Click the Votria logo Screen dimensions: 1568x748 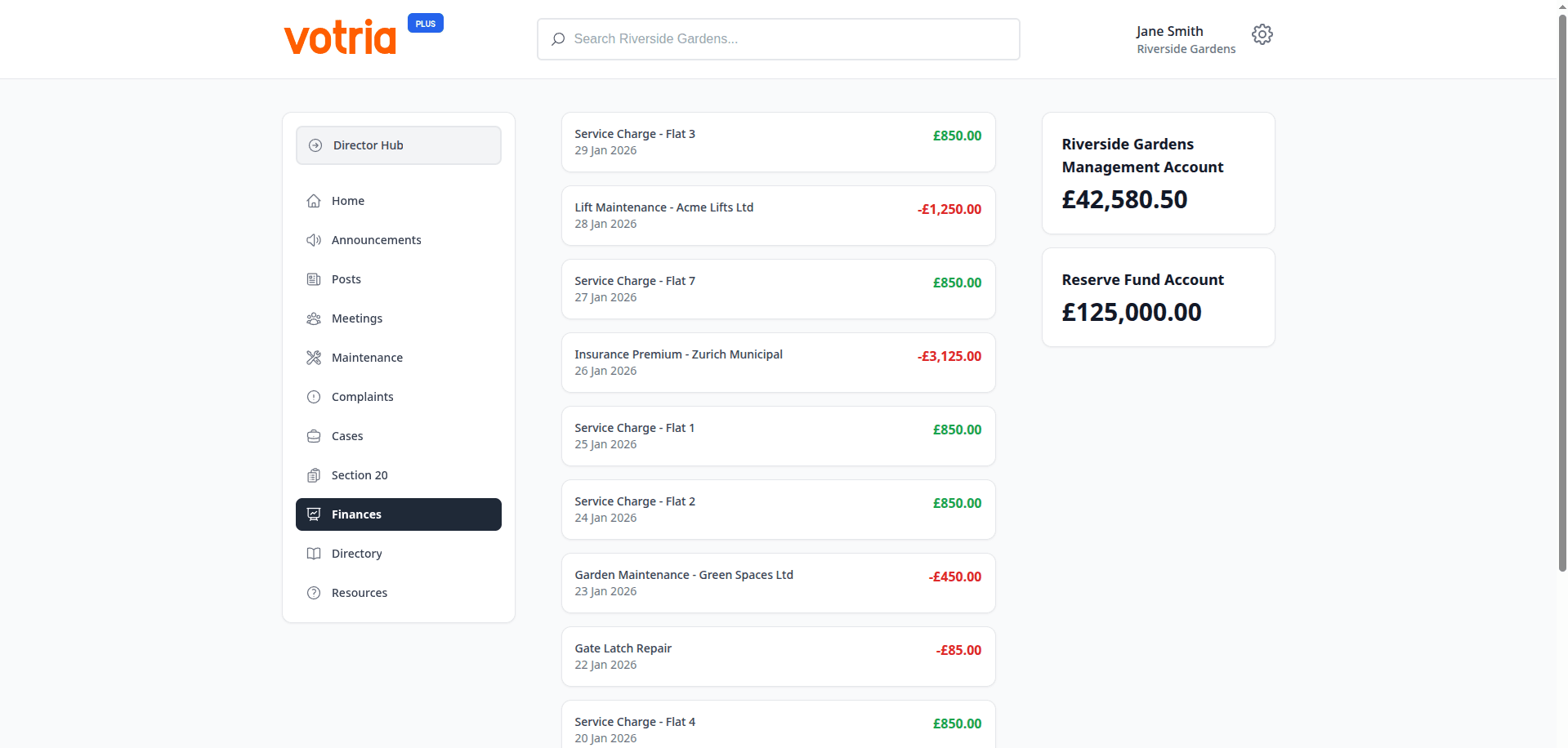[339, 36]
